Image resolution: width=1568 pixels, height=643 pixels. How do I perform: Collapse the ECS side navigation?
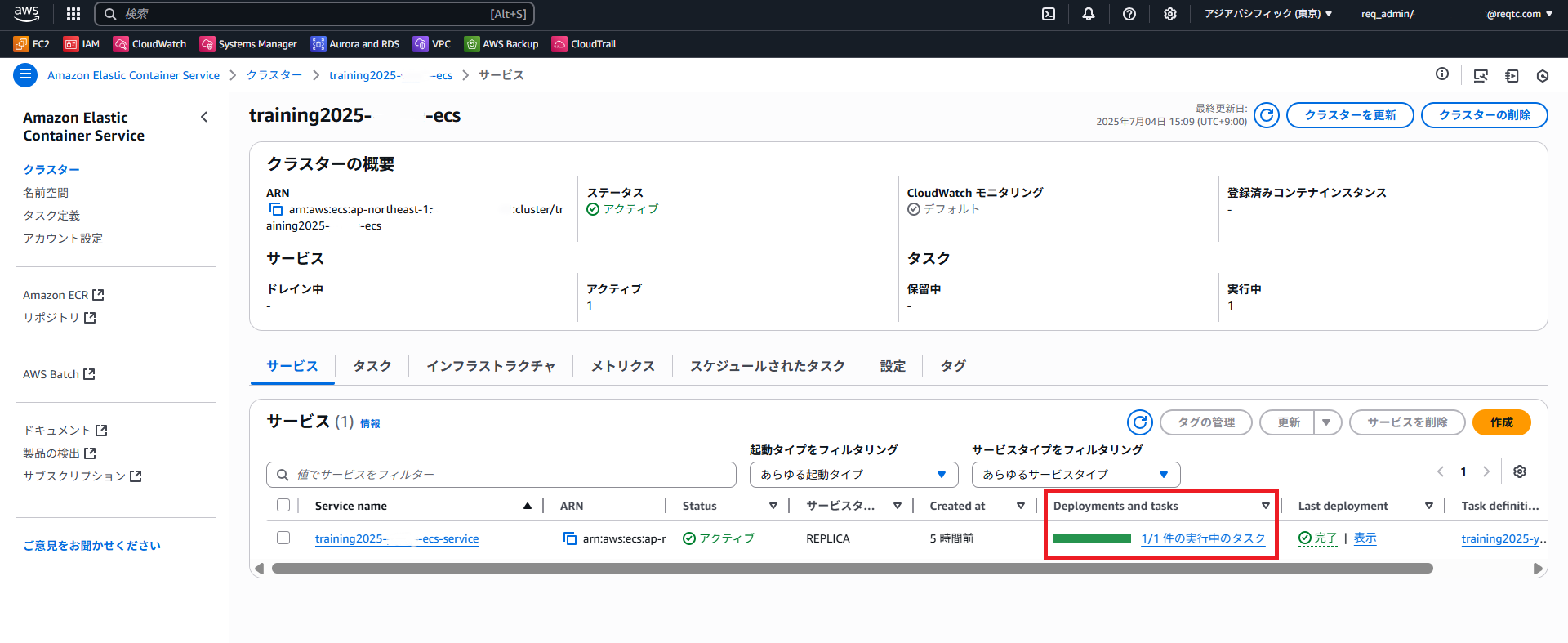click(204, 118)
